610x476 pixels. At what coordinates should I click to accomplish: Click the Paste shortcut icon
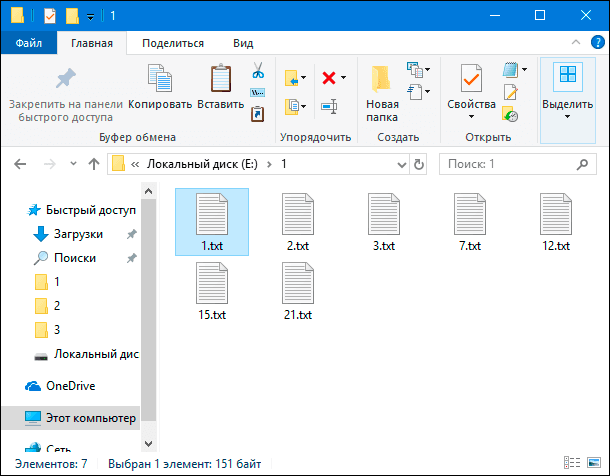258,114
